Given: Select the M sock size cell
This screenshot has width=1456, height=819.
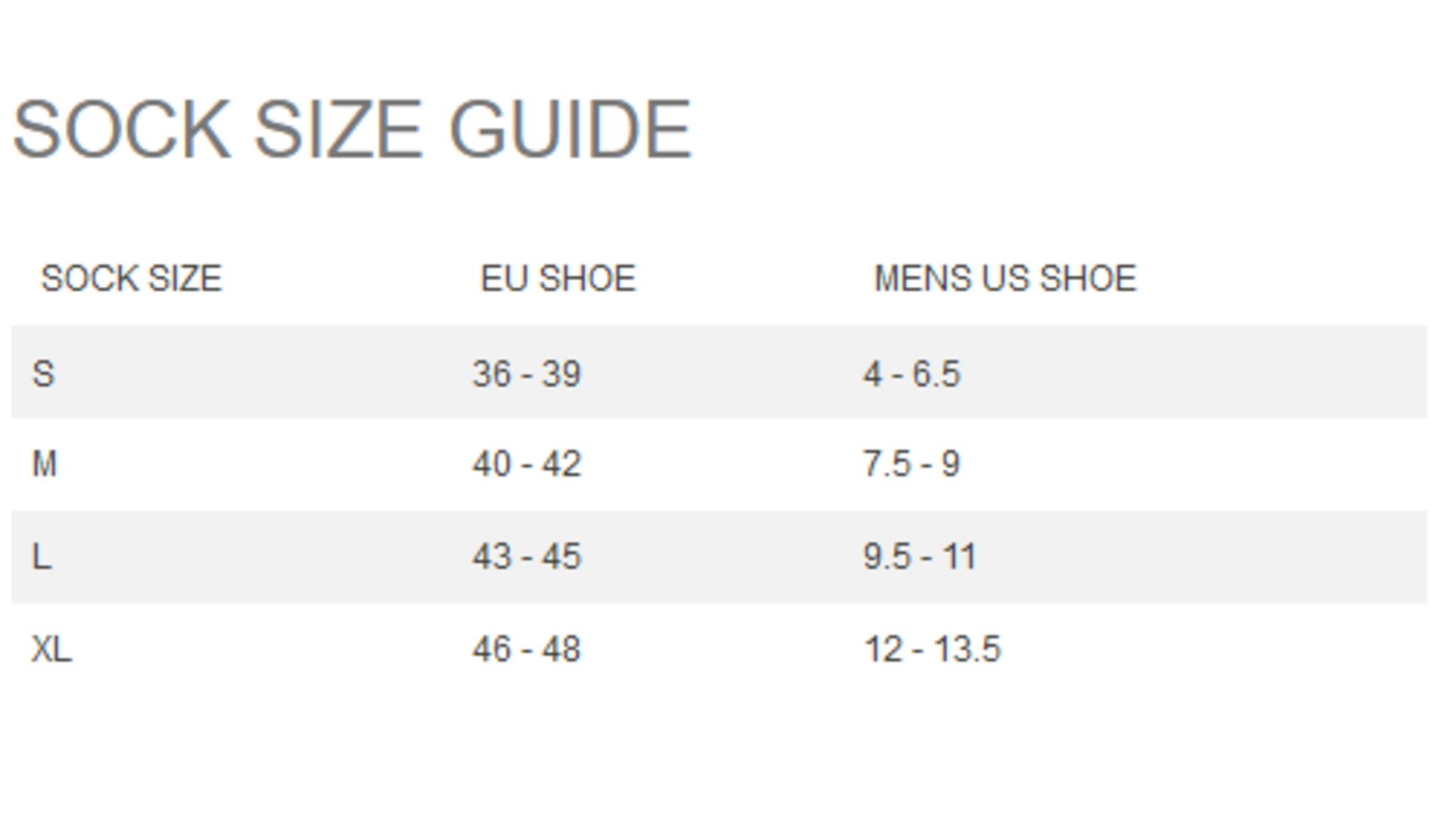Looking at the screenshot, I should click(44, 464).
